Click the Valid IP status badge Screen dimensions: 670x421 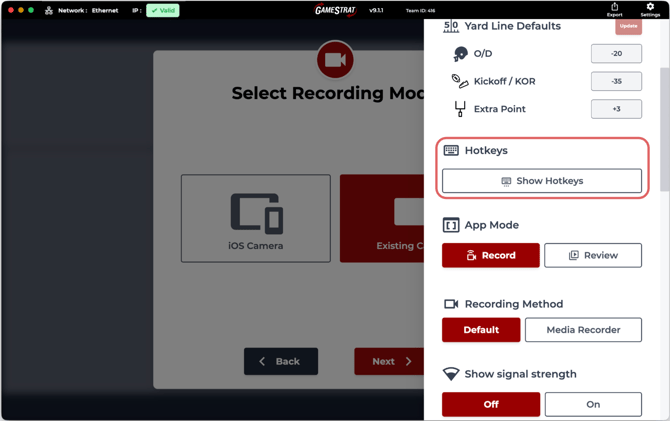click(x=163, y=10)
